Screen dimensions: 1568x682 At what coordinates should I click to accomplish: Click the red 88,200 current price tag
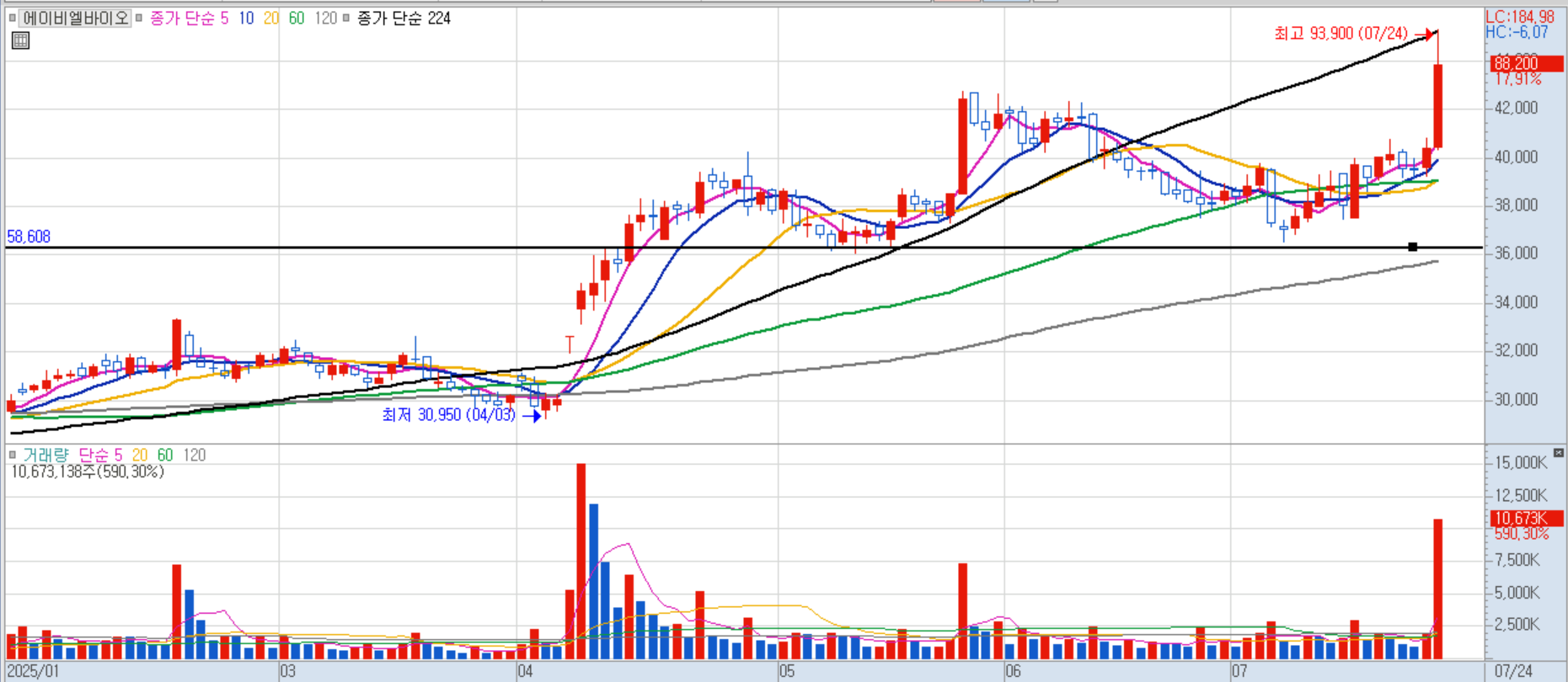point(1526,63)
